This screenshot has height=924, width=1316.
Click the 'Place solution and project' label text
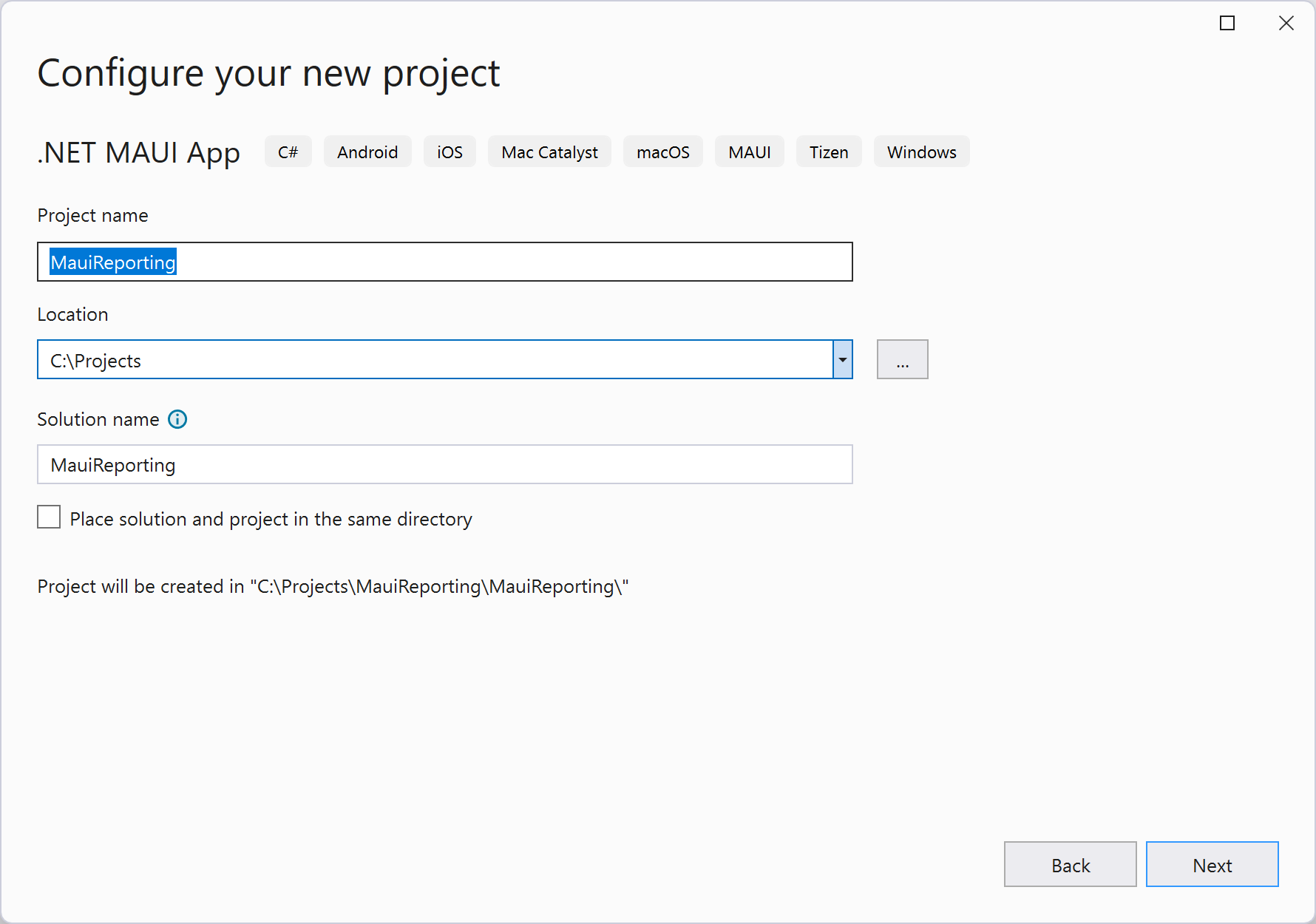tap(271, 520)
